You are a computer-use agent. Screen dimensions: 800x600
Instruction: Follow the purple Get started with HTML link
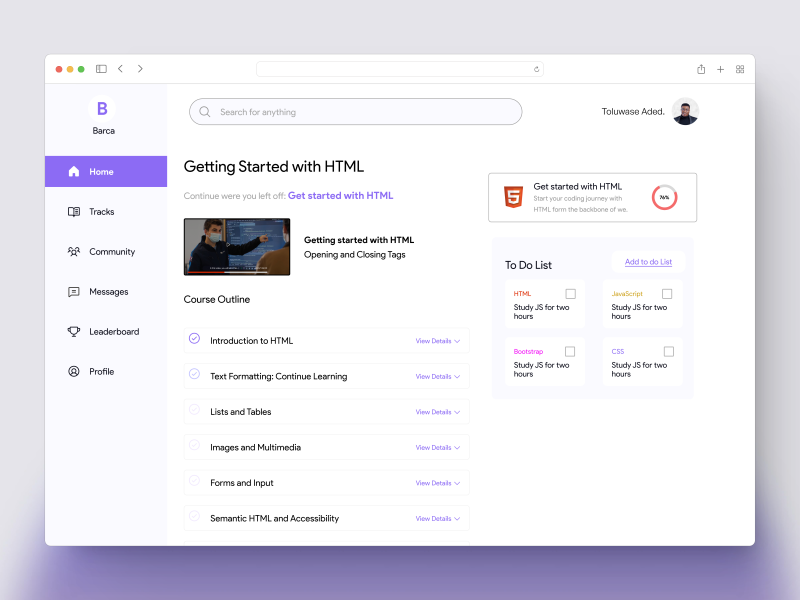point(340,196)
